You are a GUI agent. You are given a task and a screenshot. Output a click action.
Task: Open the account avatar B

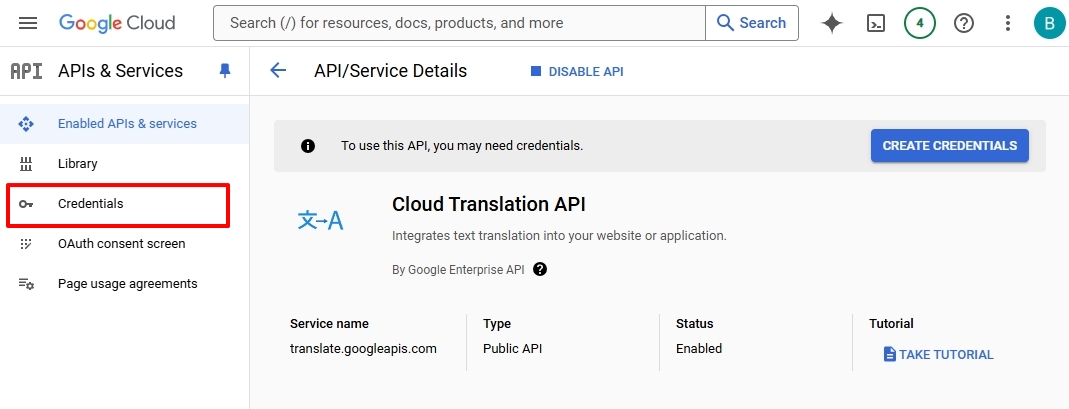(x=1049, y=23)
